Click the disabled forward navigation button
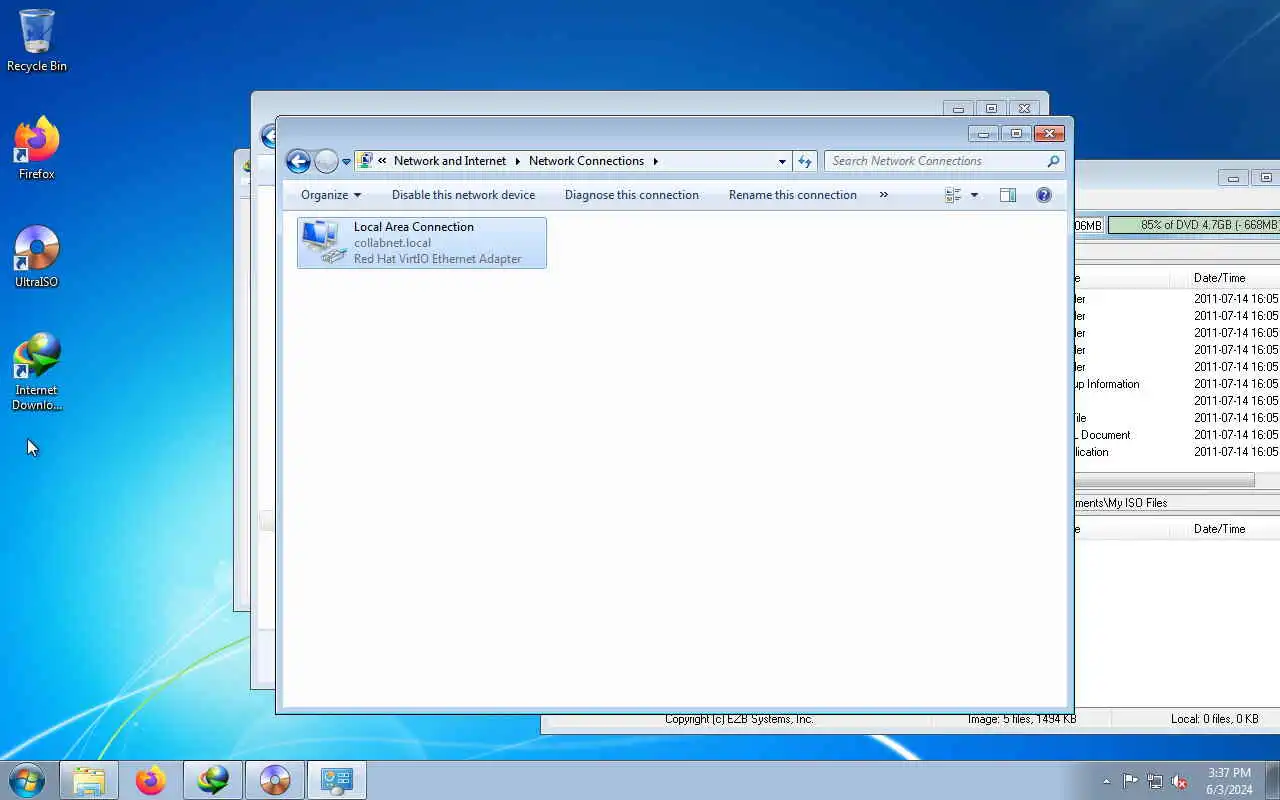 pyautogui.click(x=326, y=161)
